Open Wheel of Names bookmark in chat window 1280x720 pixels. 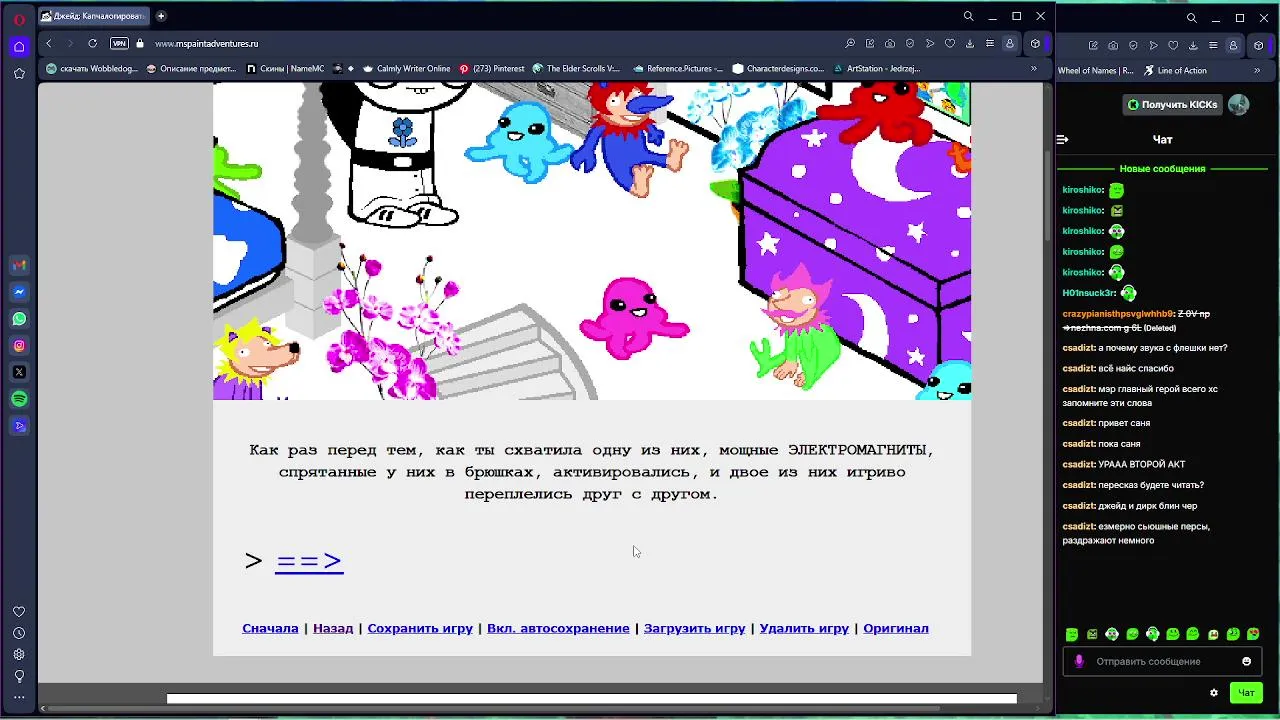click(1096, 70)
